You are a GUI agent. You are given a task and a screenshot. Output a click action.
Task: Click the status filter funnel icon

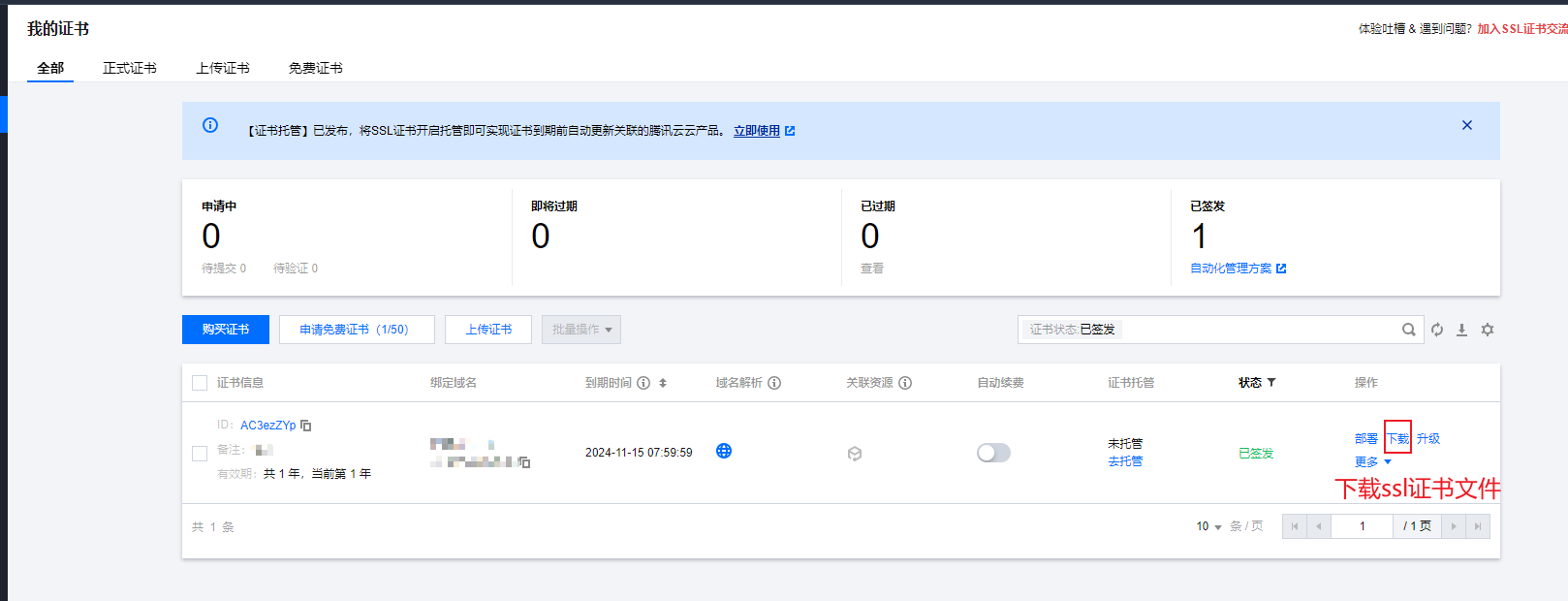pos(1271,383)
